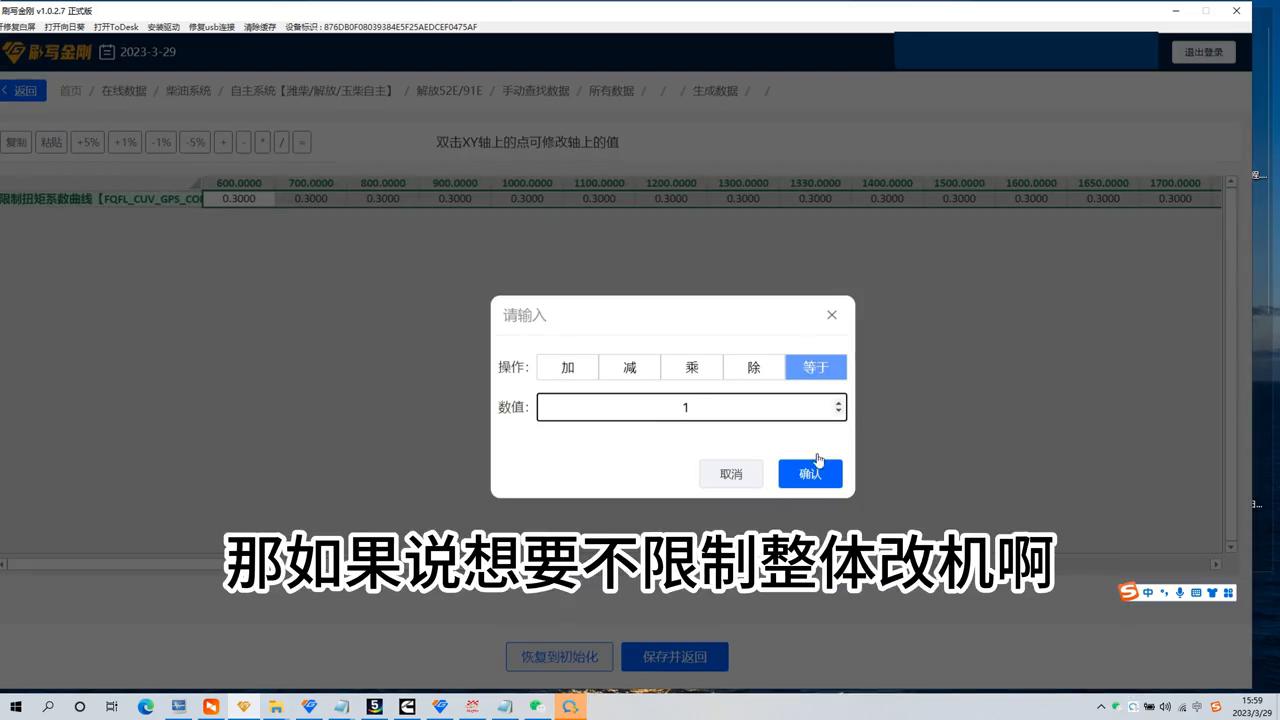
Task: Click the Sogou skin shirt icon
Action: coord(1212,592)
